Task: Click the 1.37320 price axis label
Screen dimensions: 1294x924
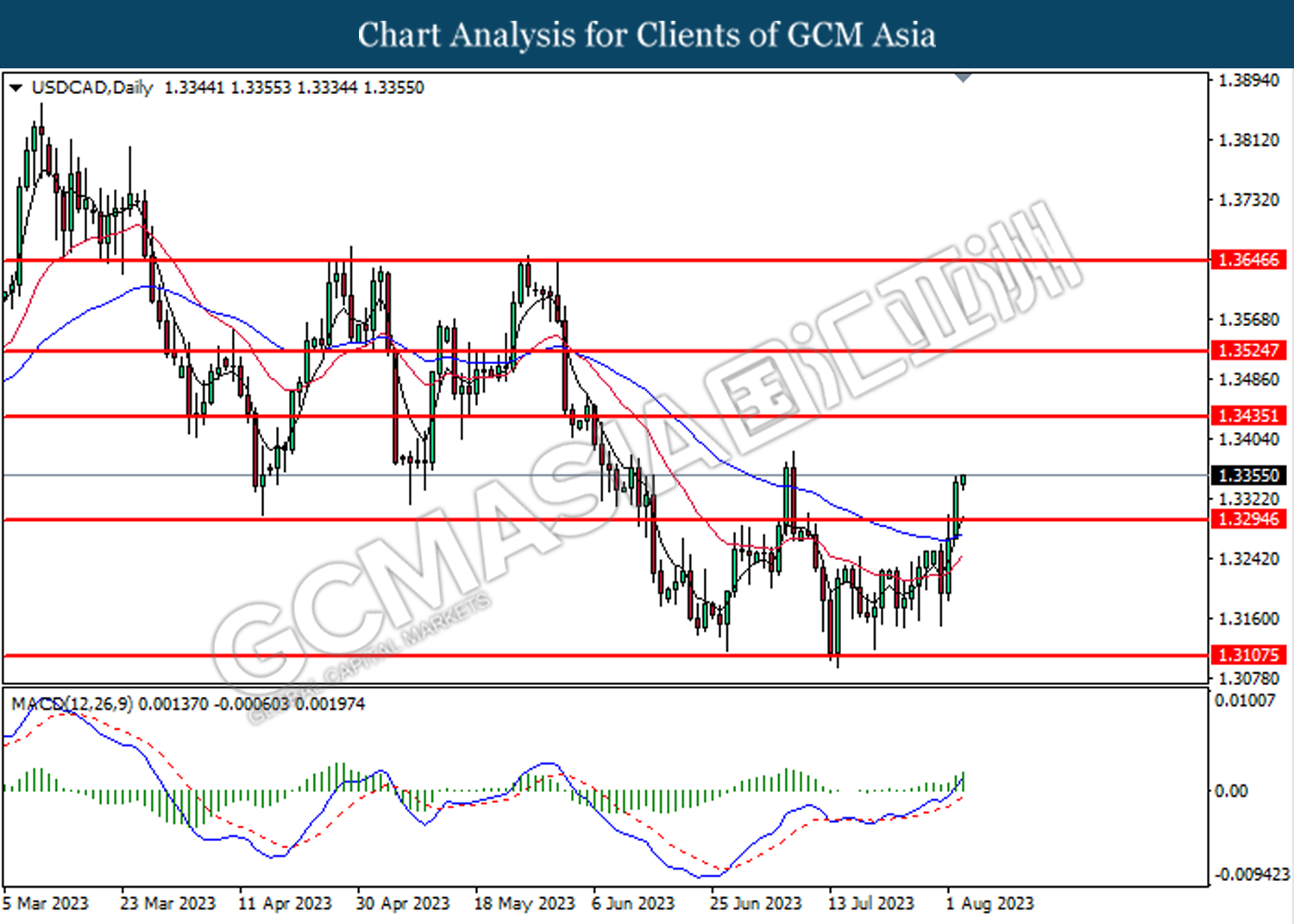Action: [x=1248, y=200]
